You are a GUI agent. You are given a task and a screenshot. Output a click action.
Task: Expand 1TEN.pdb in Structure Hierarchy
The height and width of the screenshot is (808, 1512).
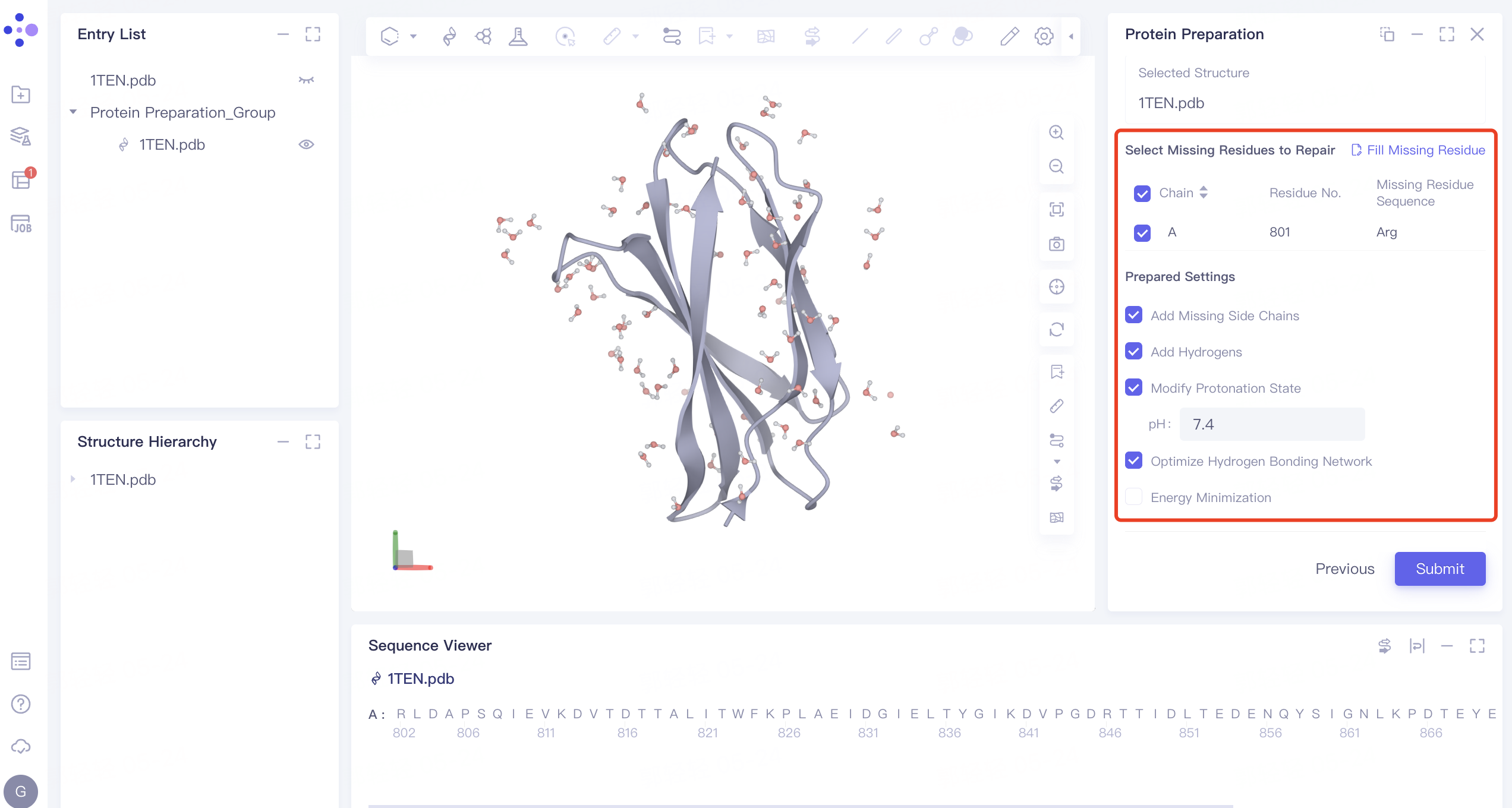click(73, 479)
